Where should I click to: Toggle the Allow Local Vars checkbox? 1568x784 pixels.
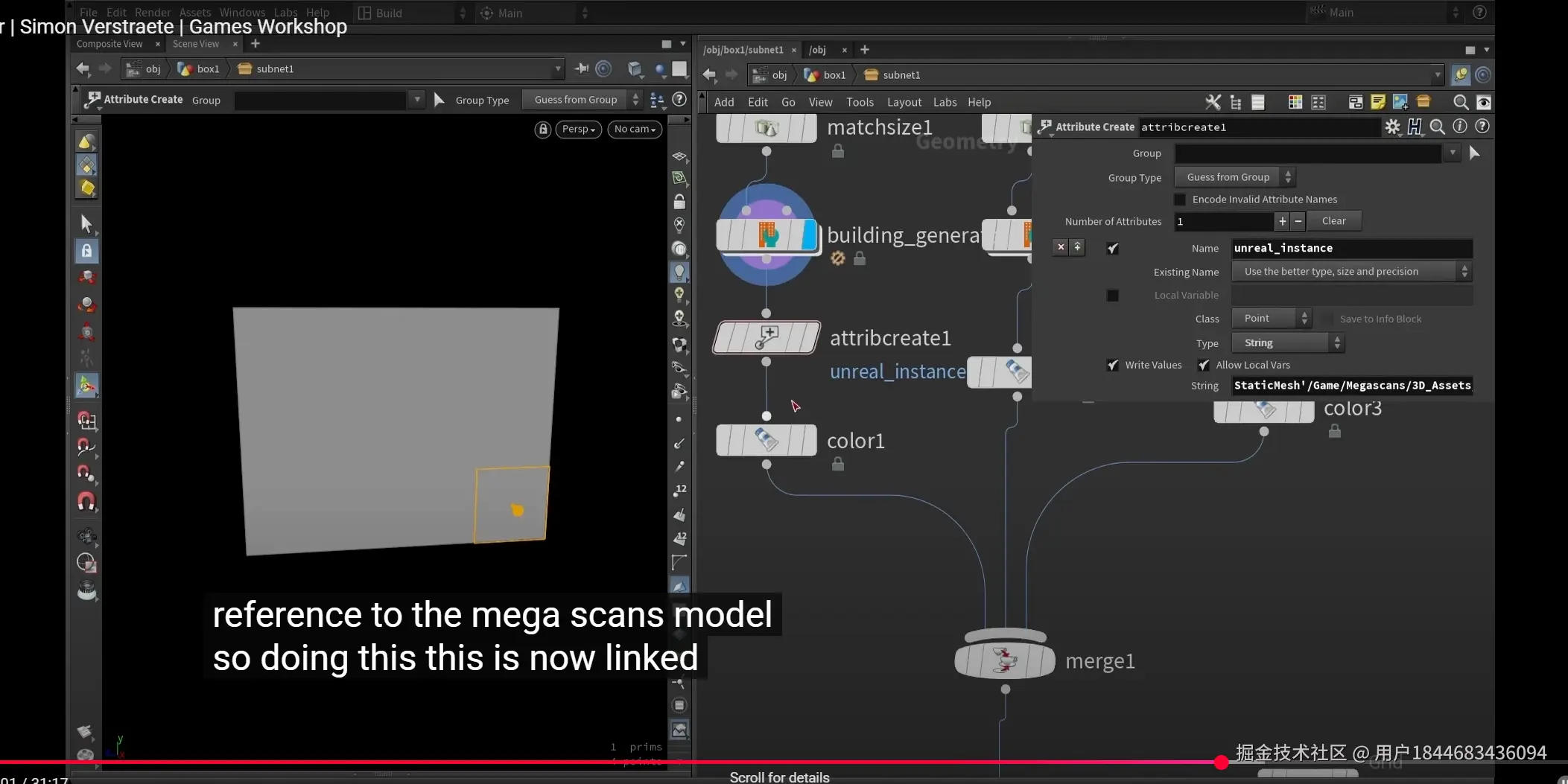[x=1204, y=365]
